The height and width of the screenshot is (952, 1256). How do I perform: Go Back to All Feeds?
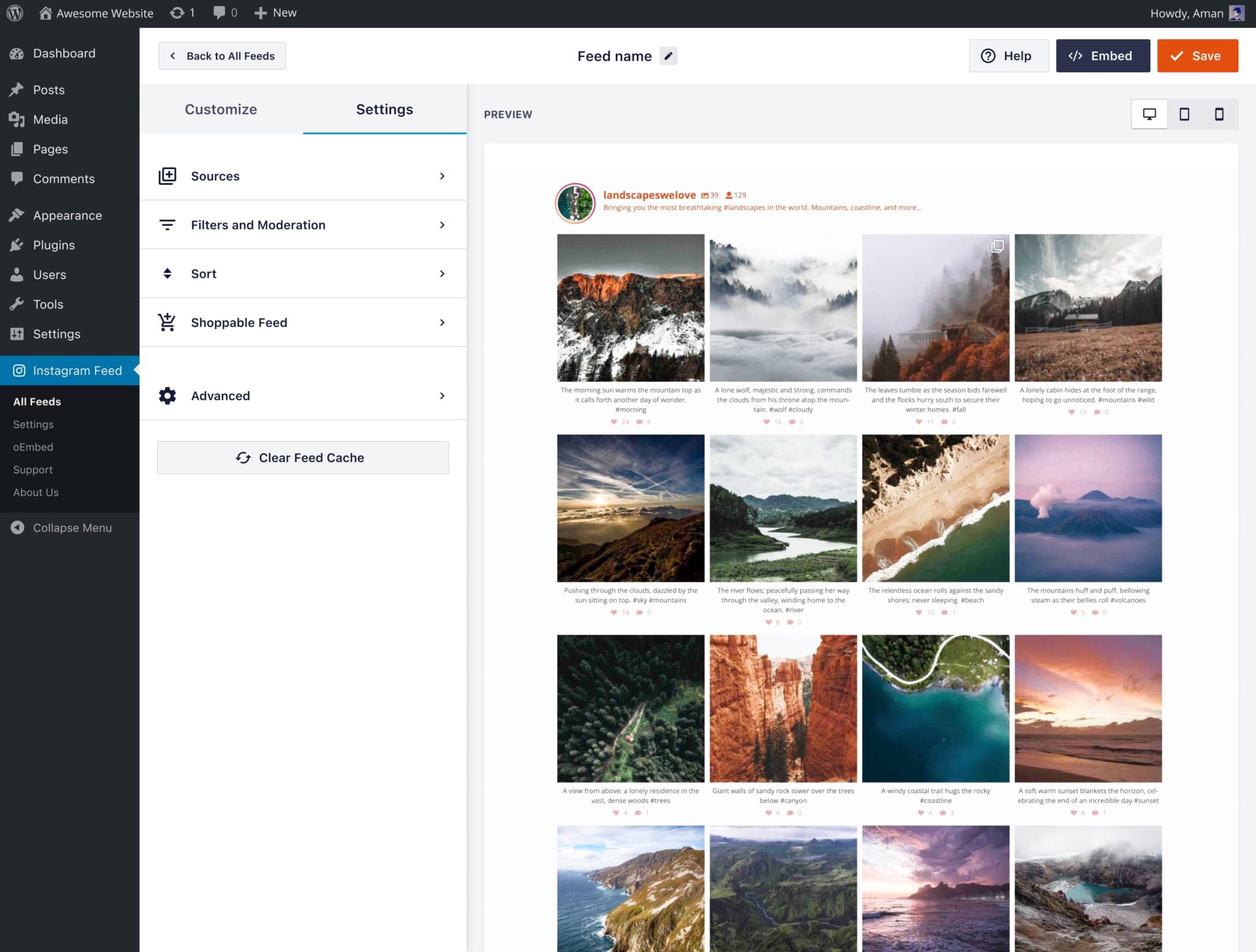pos(222,56)
